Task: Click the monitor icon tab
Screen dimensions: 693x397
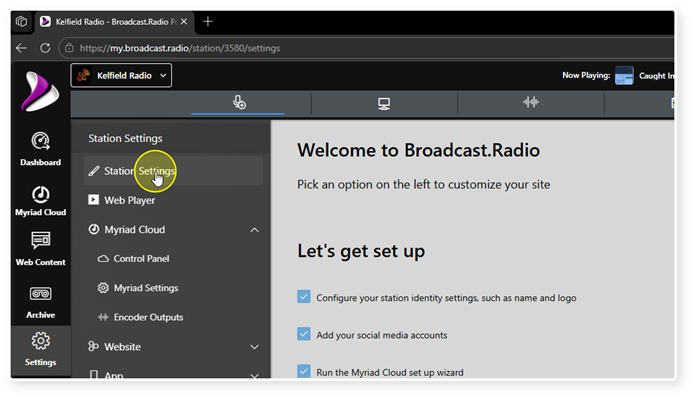Action: click(x=384, y=104)
